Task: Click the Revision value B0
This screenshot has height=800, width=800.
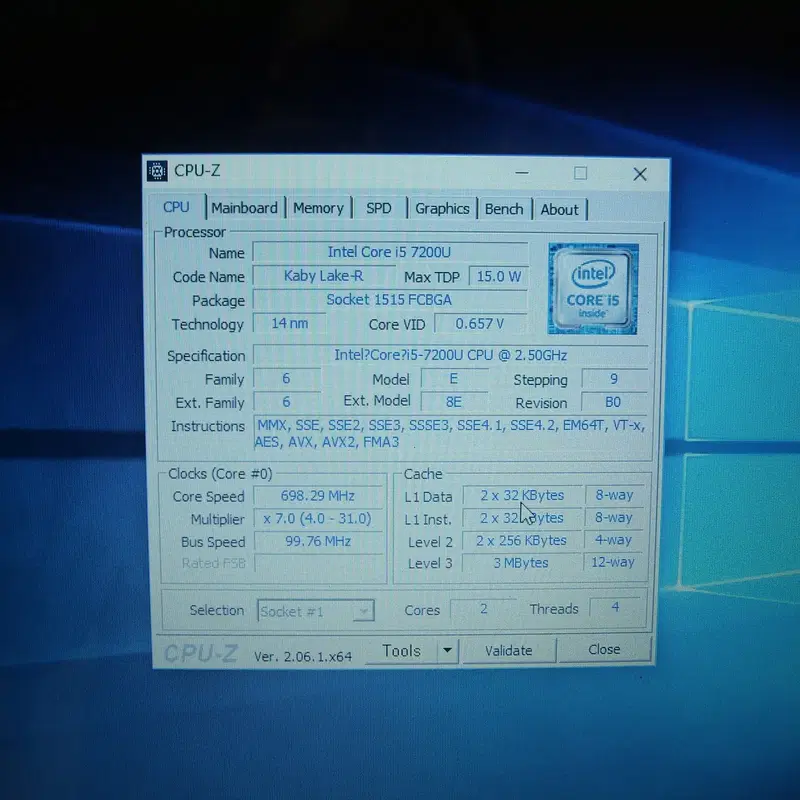Action: pyautogui.click(x=614, y=402)
